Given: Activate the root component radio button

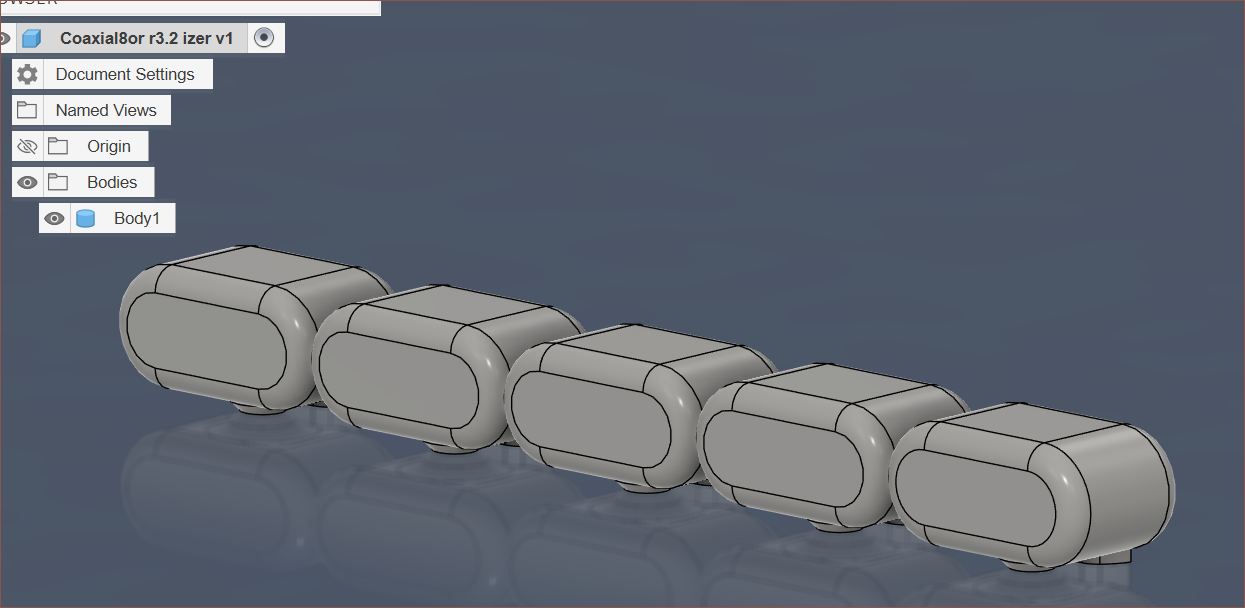Looking at the screenshot, I should [x=264, y=38].
